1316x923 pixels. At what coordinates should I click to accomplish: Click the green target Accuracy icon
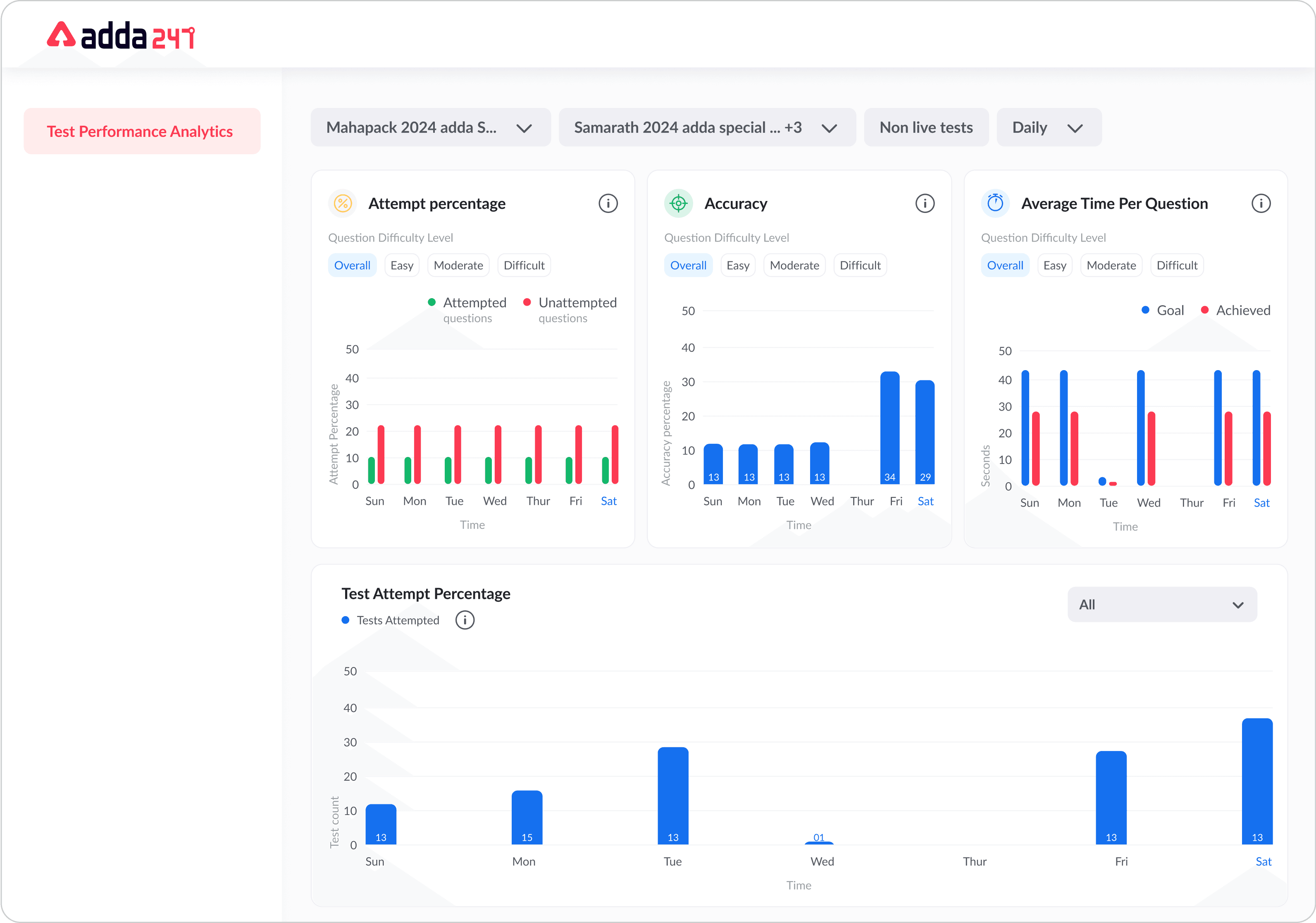(678, 203)
